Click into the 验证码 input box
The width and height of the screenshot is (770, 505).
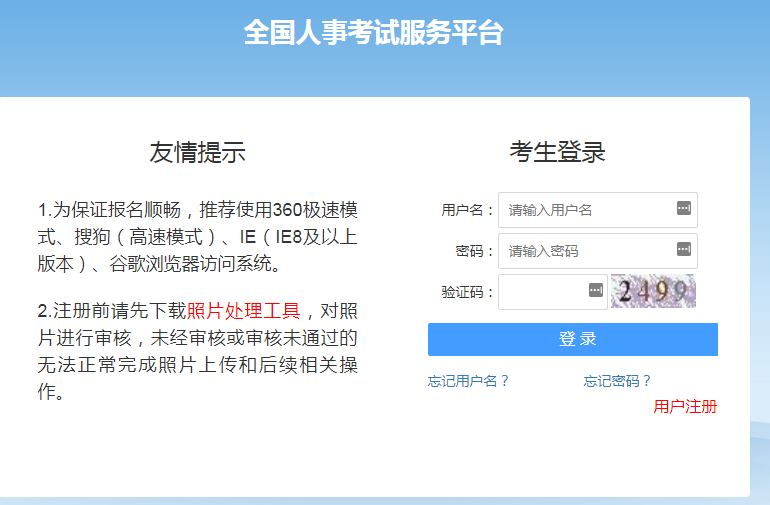[543, 292]
